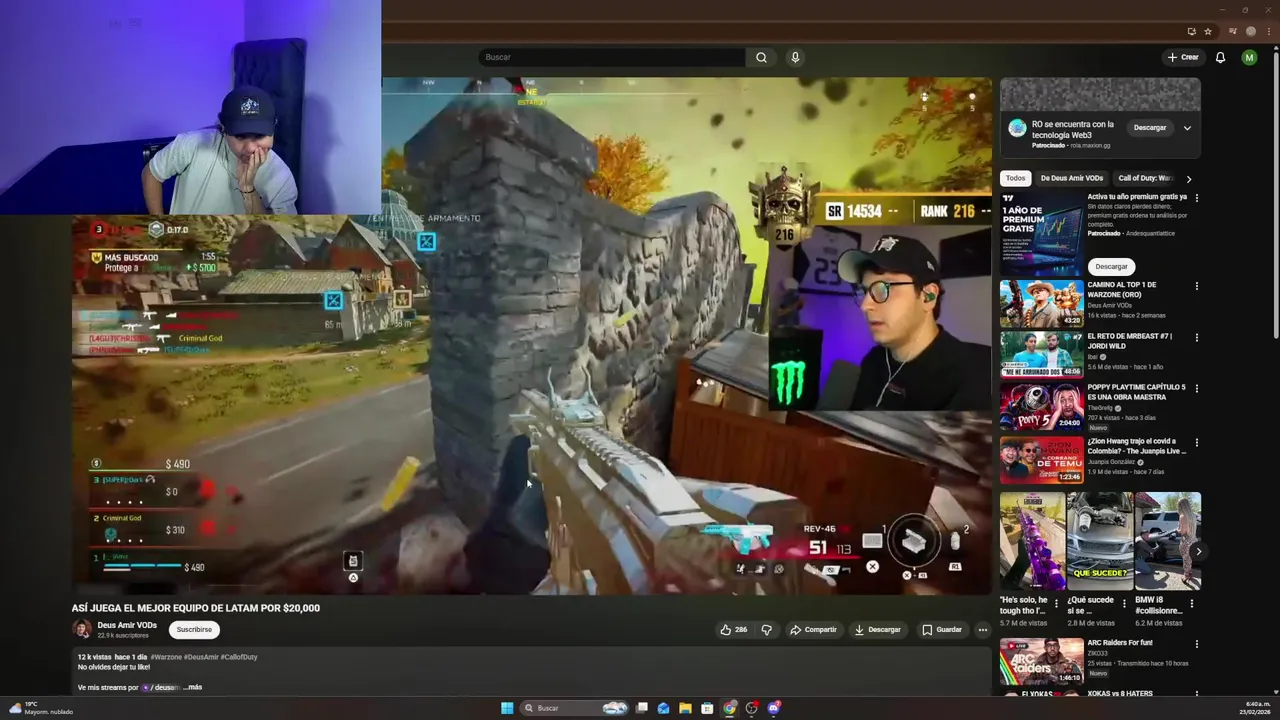Click the Chrome bookmark star icon
Image resolution: width=1280 pixels, height=720 pixels.
click(1208, 31)
